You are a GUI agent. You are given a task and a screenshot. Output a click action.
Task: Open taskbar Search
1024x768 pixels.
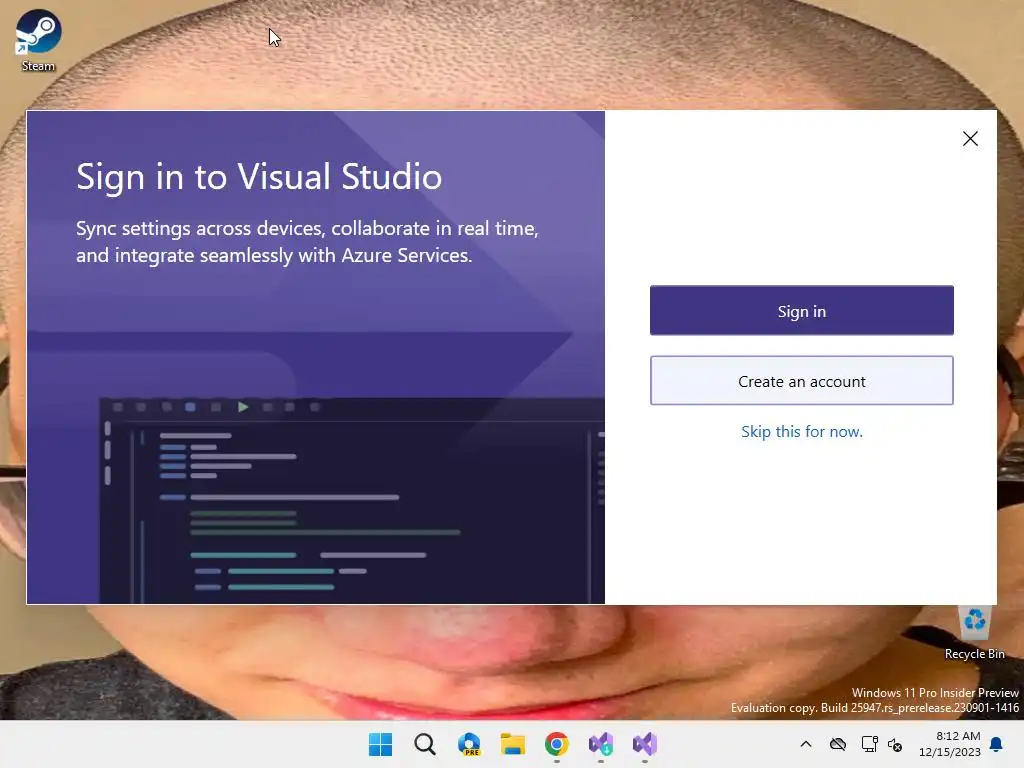tap(424, 744)
